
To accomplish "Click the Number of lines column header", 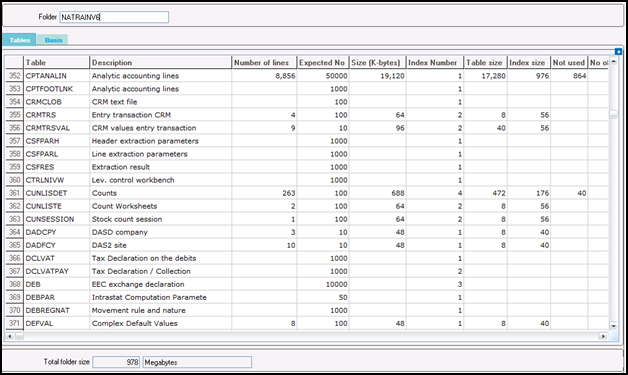I will point(264,62).
